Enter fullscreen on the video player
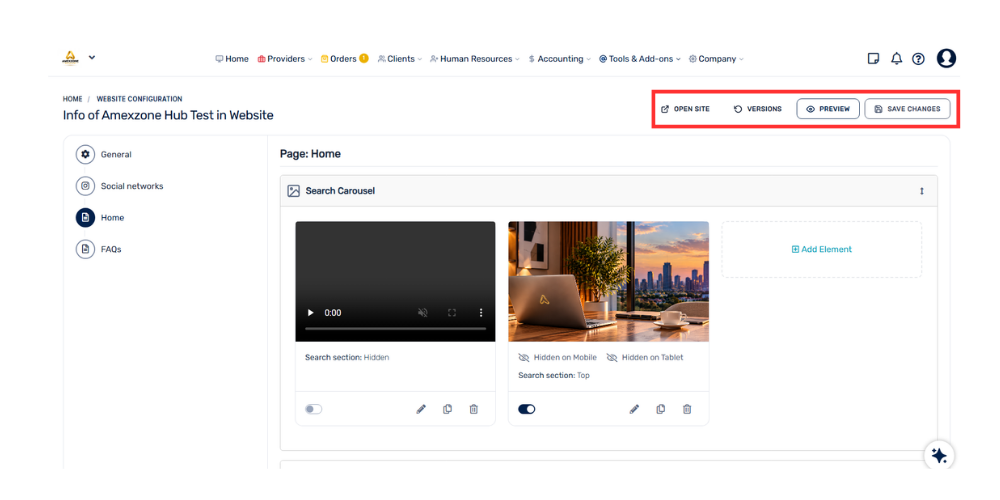This screenshot has width=1000, height=500. click(x=452, y=312)
